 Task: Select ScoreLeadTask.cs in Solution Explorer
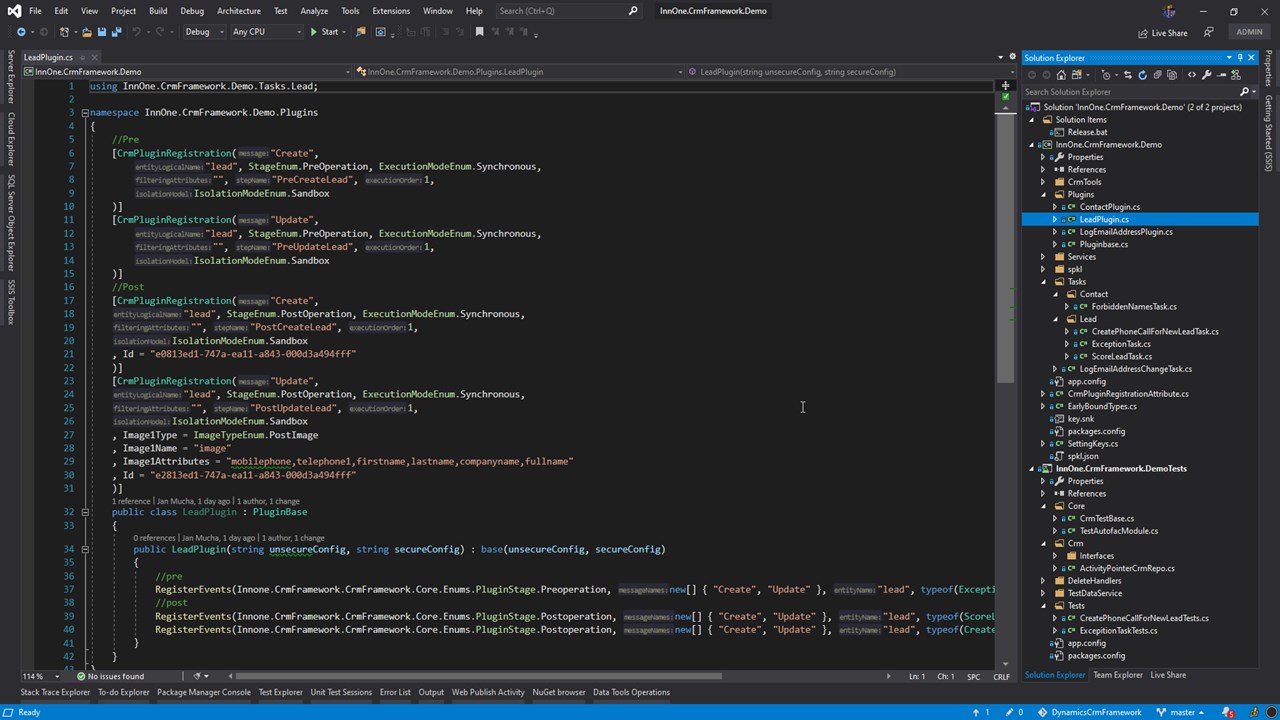(x=1121, y=357)
